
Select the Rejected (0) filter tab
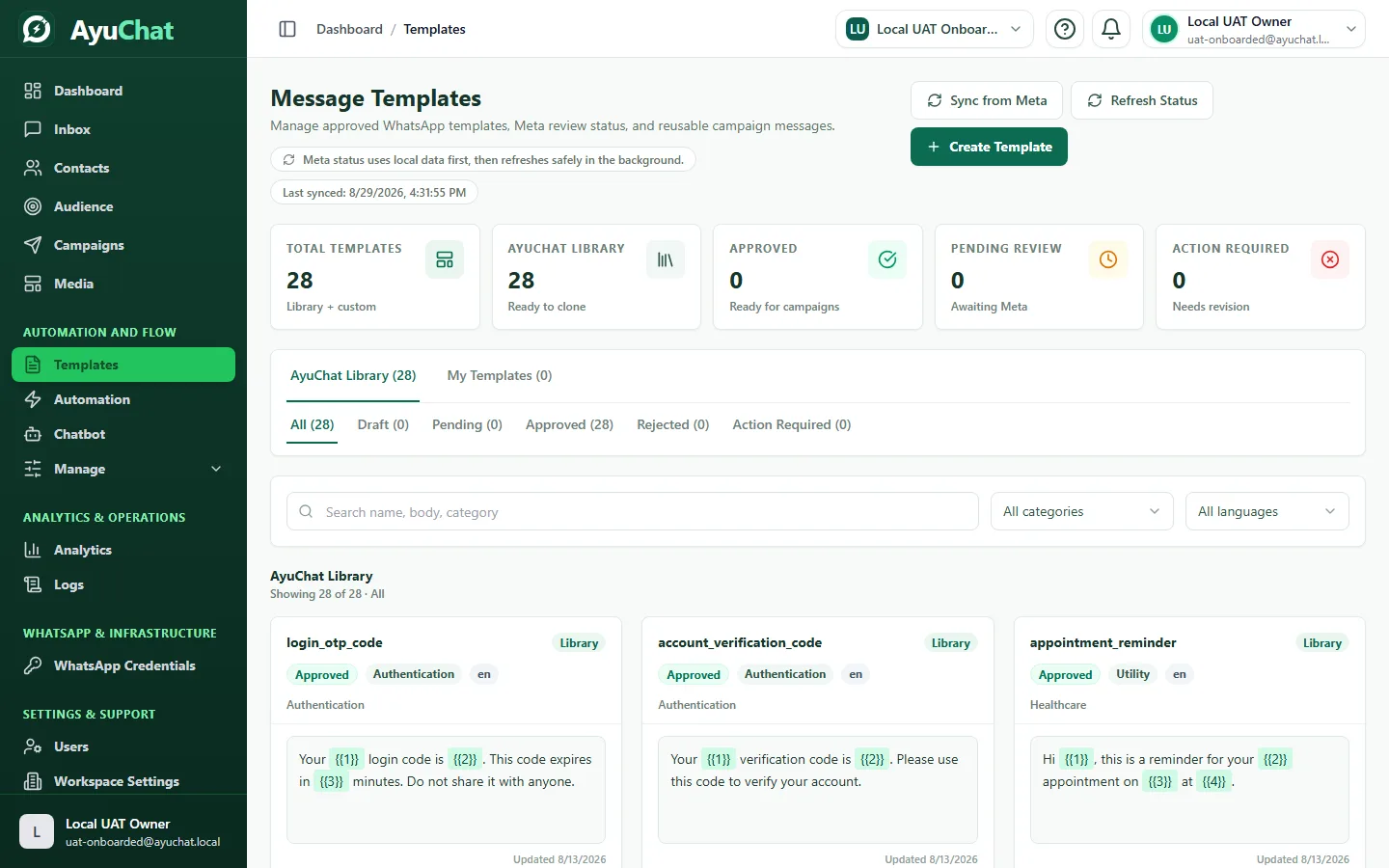tap(672, 424)
